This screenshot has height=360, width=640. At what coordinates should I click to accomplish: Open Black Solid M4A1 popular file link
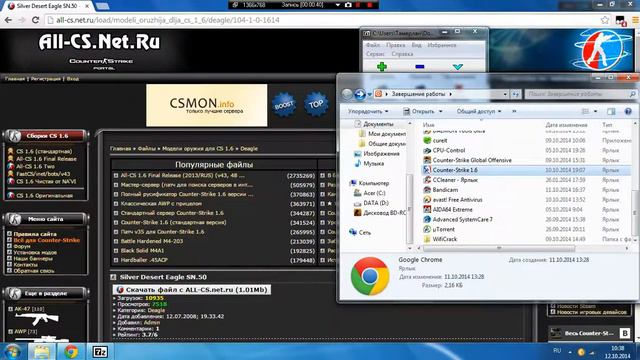pos(142,251)
